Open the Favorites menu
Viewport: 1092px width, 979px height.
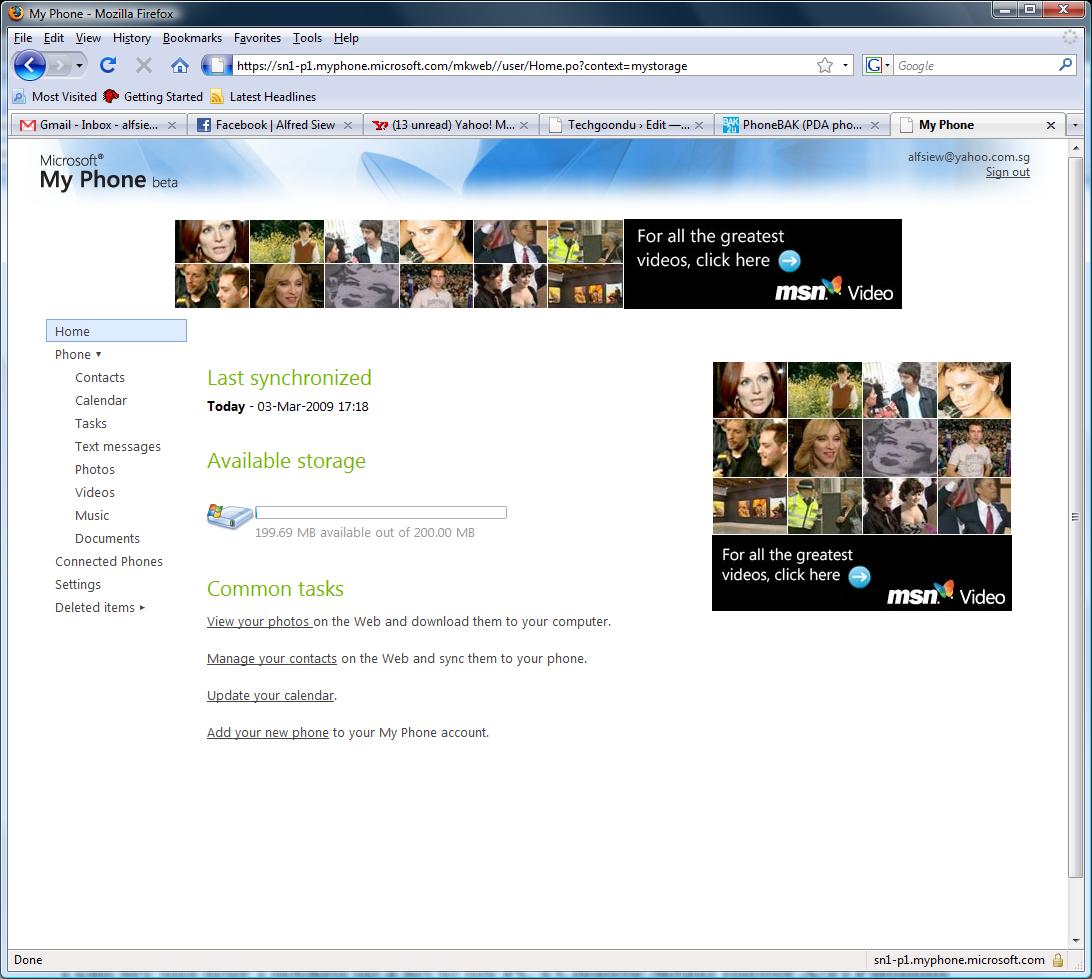[258, 38]
